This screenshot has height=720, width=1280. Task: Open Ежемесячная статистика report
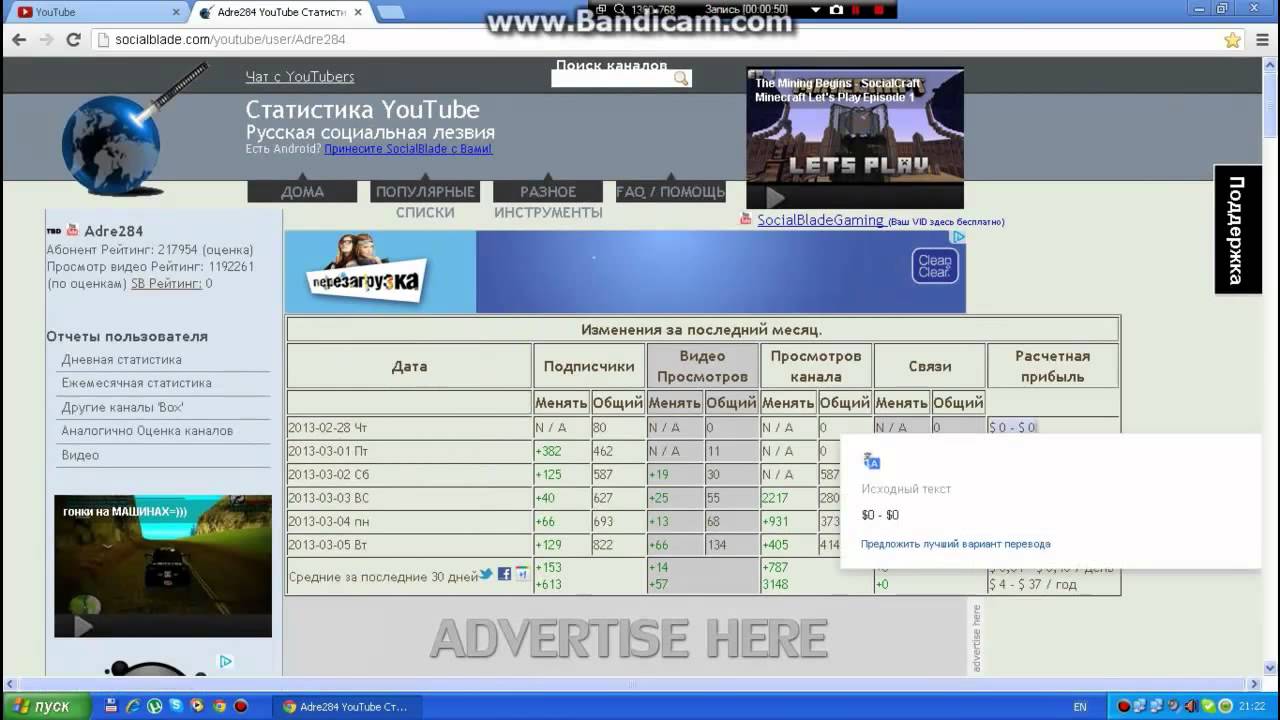[x=137, y=383]
